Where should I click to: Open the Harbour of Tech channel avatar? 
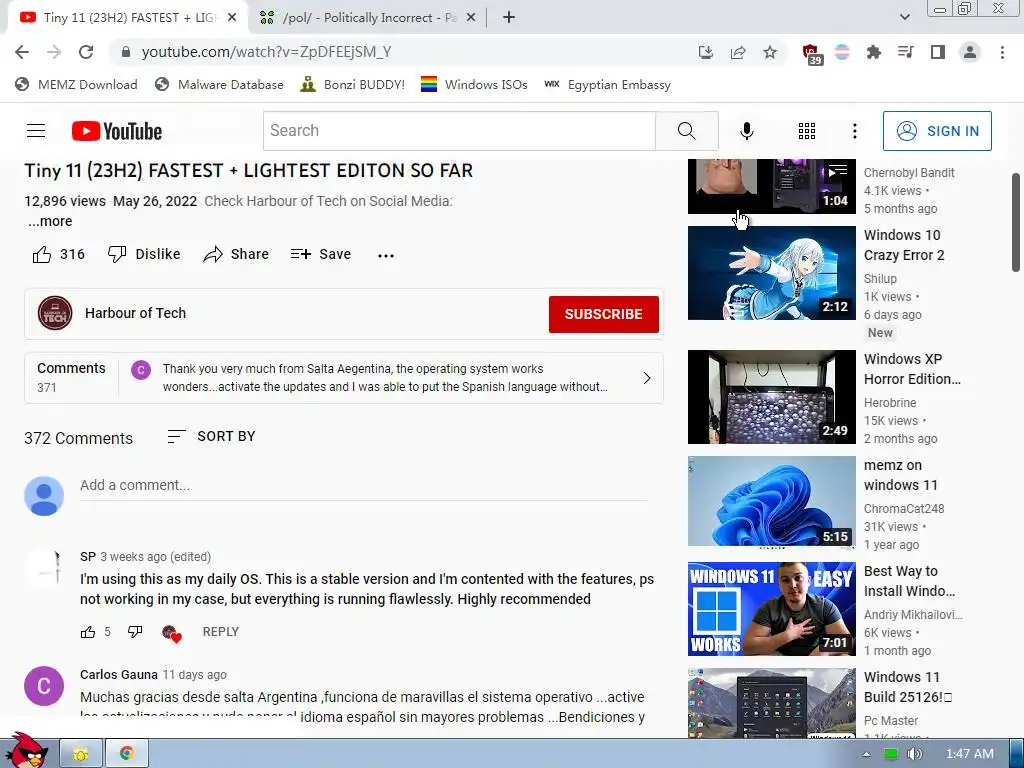[55, 313]
